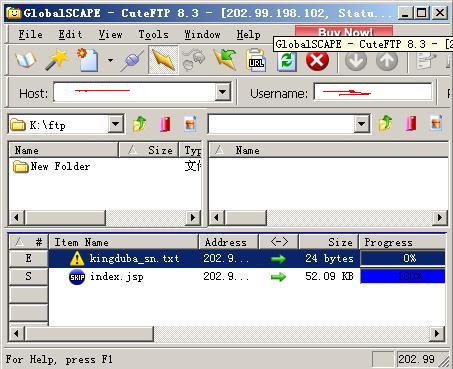Open the New dropdown arrow beside new file
This screenshot has height=369, width=453.
coord(110,60)
